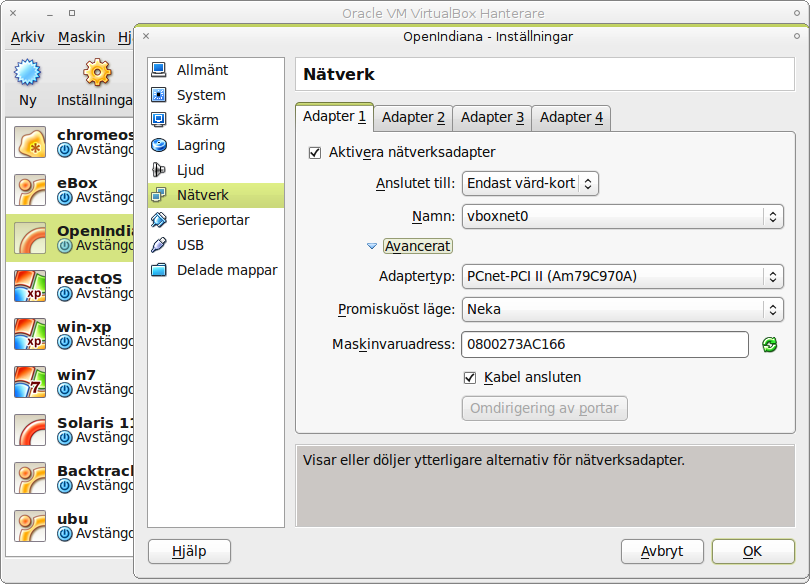Click the Ny (new machine) toolbar icon
The width and height of the screenshot is (810, 584).
[28, 74]
